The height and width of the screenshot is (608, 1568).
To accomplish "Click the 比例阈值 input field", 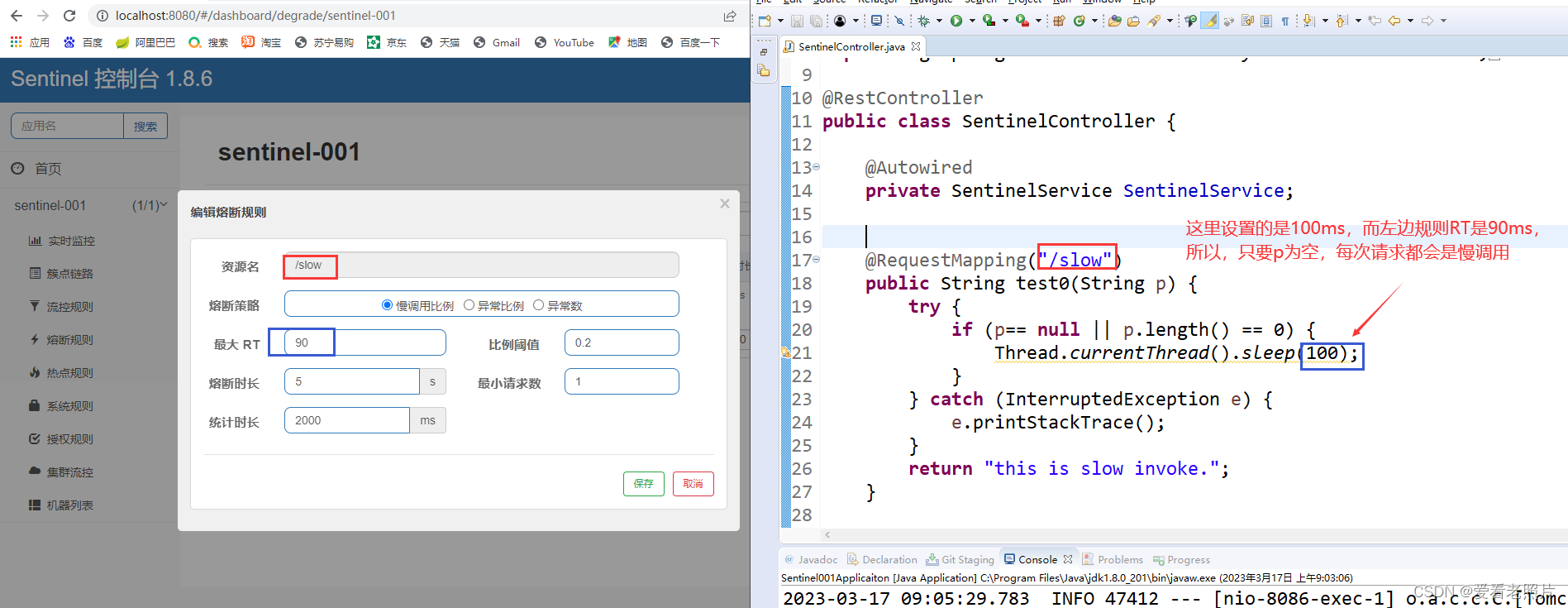I will point(622,342).
